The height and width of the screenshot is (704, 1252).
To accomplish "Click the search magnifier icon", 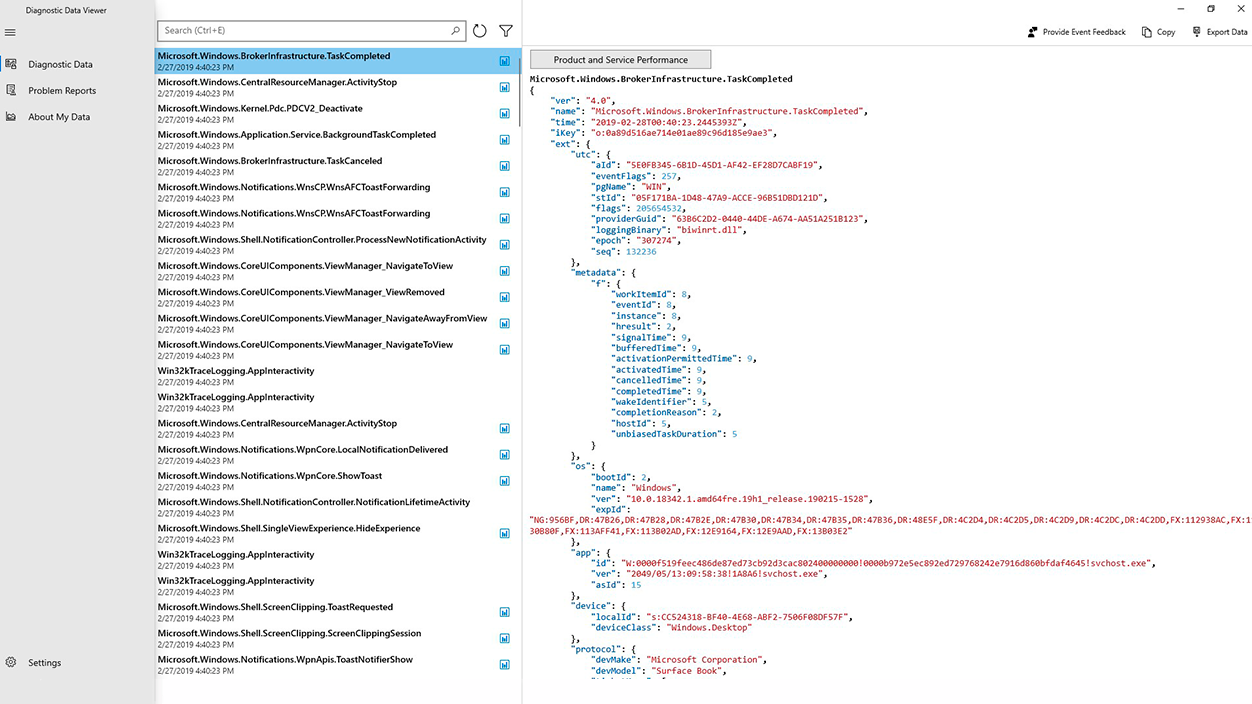I will (455, 30).
